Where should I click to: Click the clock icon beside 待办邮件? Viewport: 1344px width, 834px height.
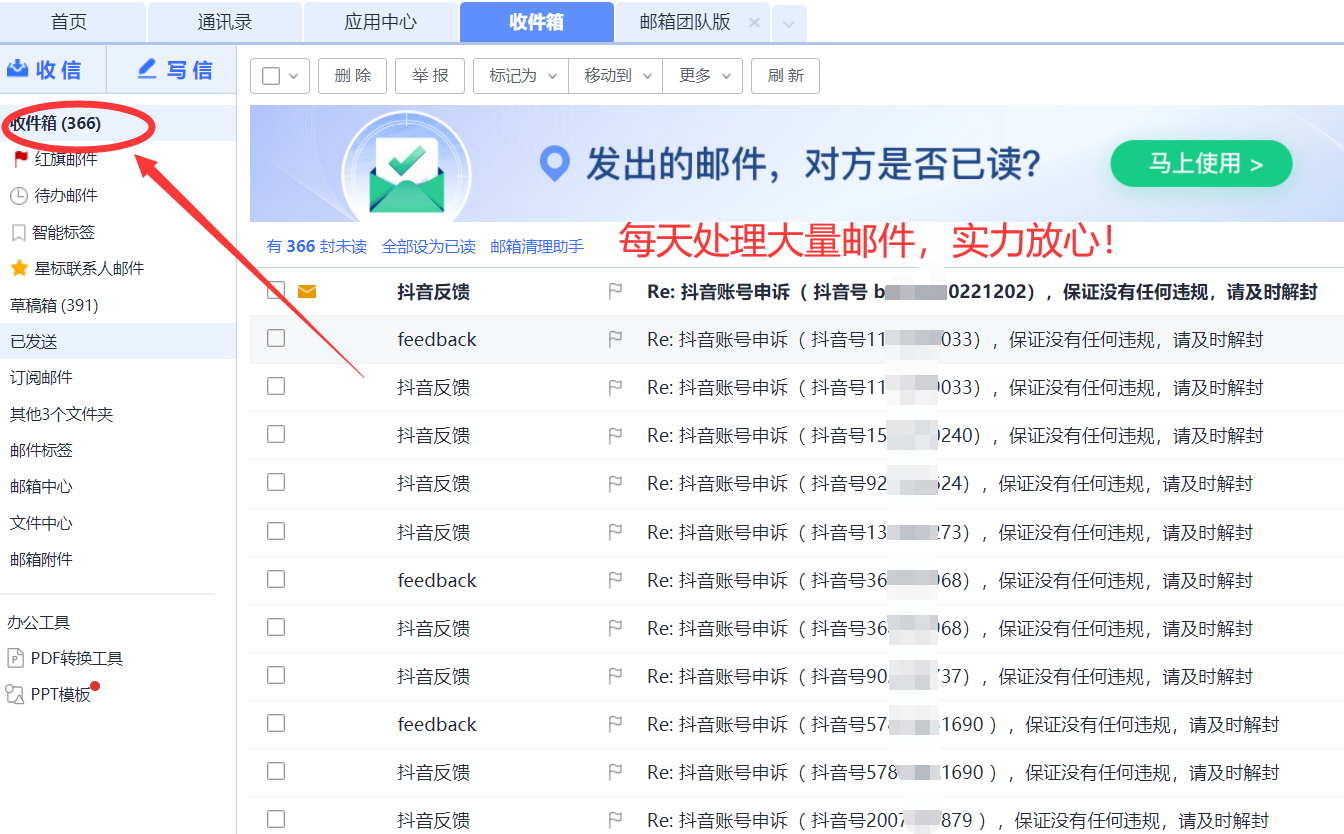19,196
